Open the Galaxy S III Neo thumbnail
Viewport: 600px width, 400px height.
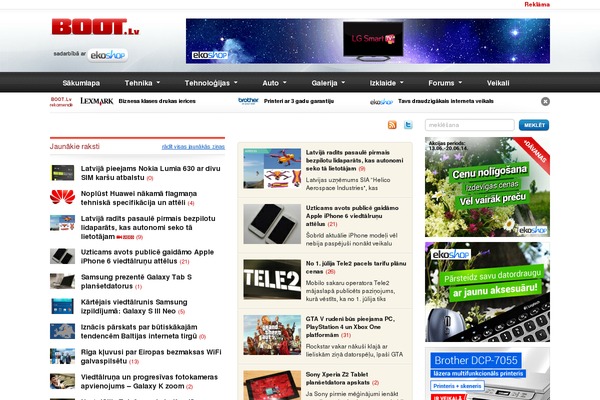(x=62, y=306)
